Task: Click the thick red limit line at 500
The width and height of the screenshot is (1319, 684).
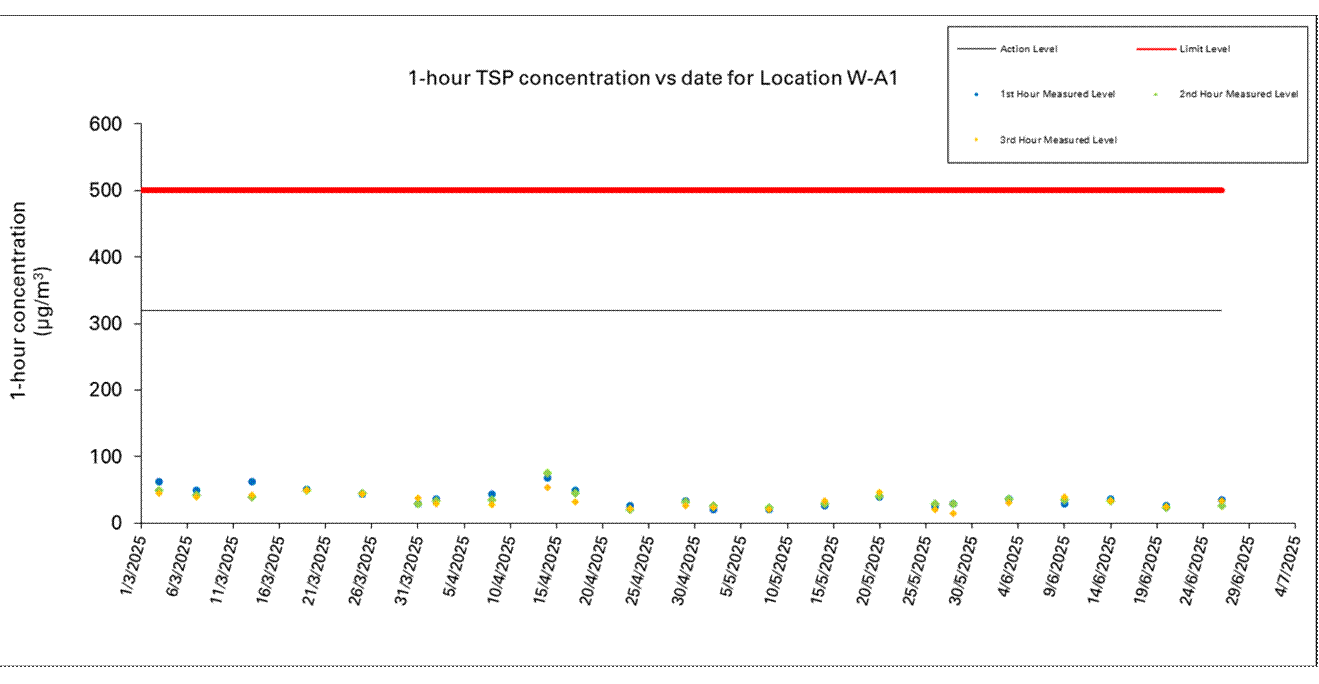Action: point(680,190)
